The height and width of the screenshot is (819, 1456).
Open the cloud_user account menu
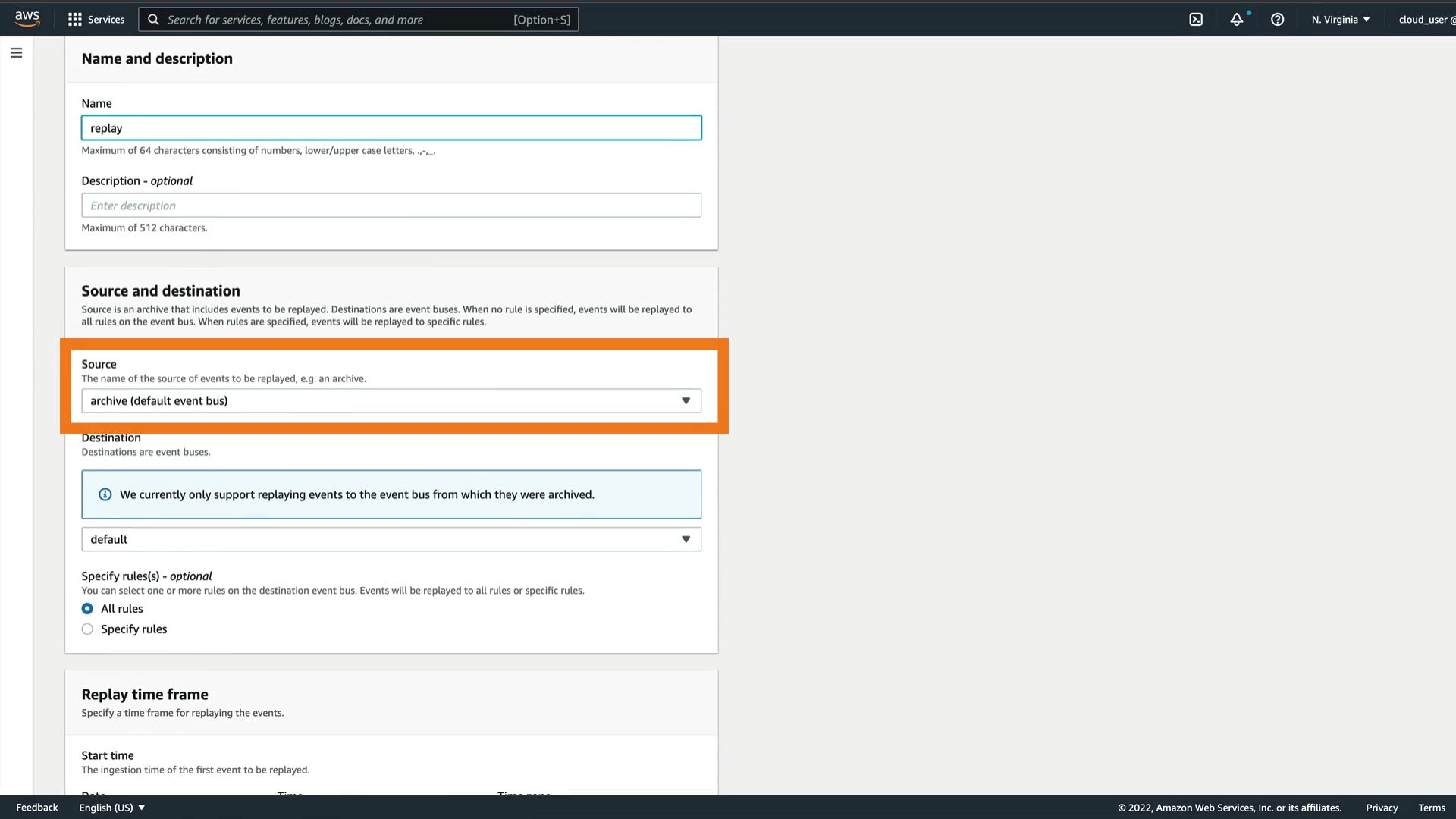click(x=1426, y=20)
